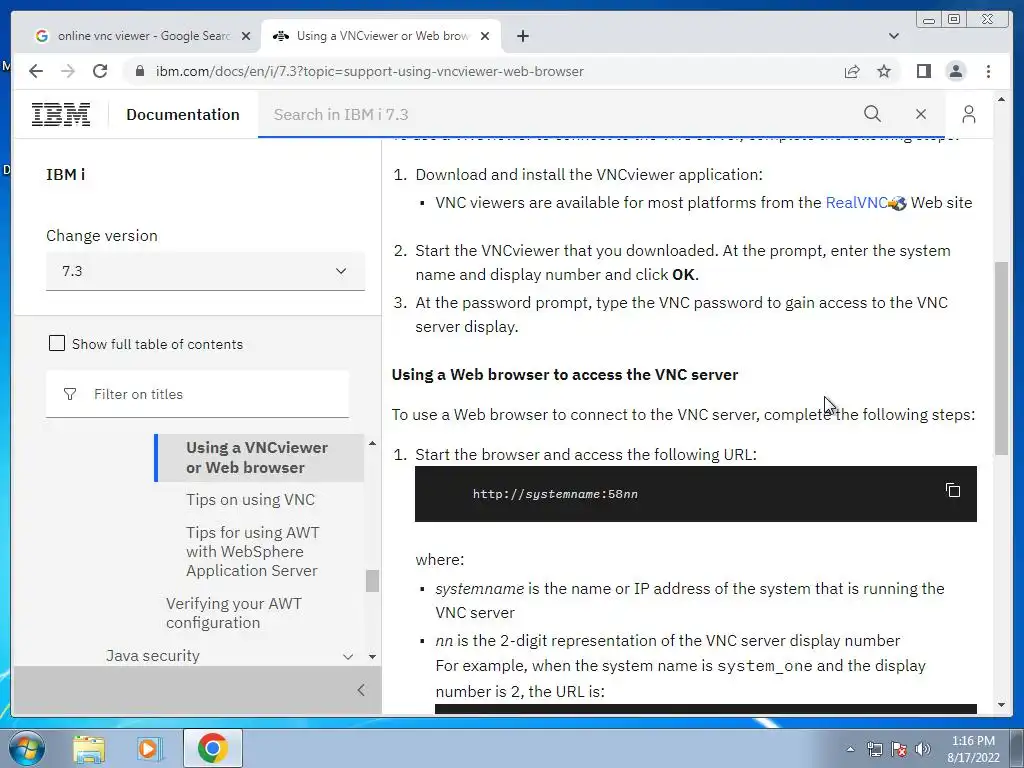Open the tab search chevron
Image resolution: width=1024 pixels, height=768 pixels.
tap(893, 37)
